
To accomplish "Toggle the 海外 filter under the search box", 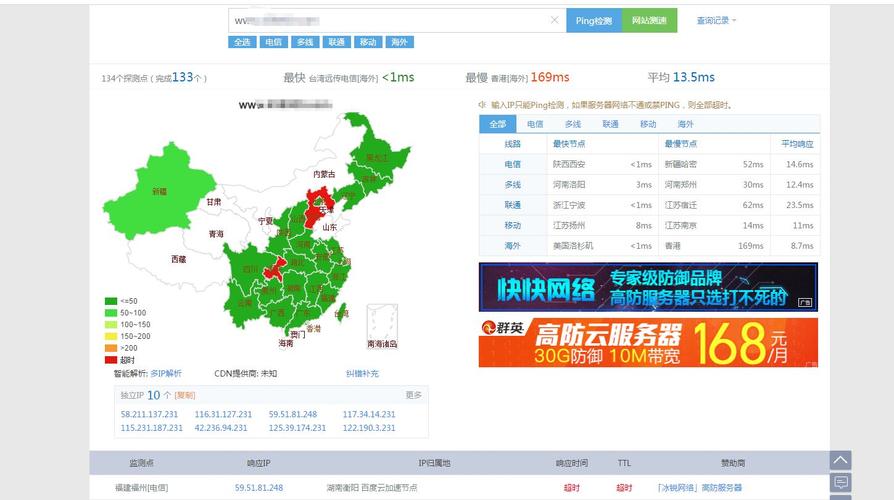I will pos(399,42).
